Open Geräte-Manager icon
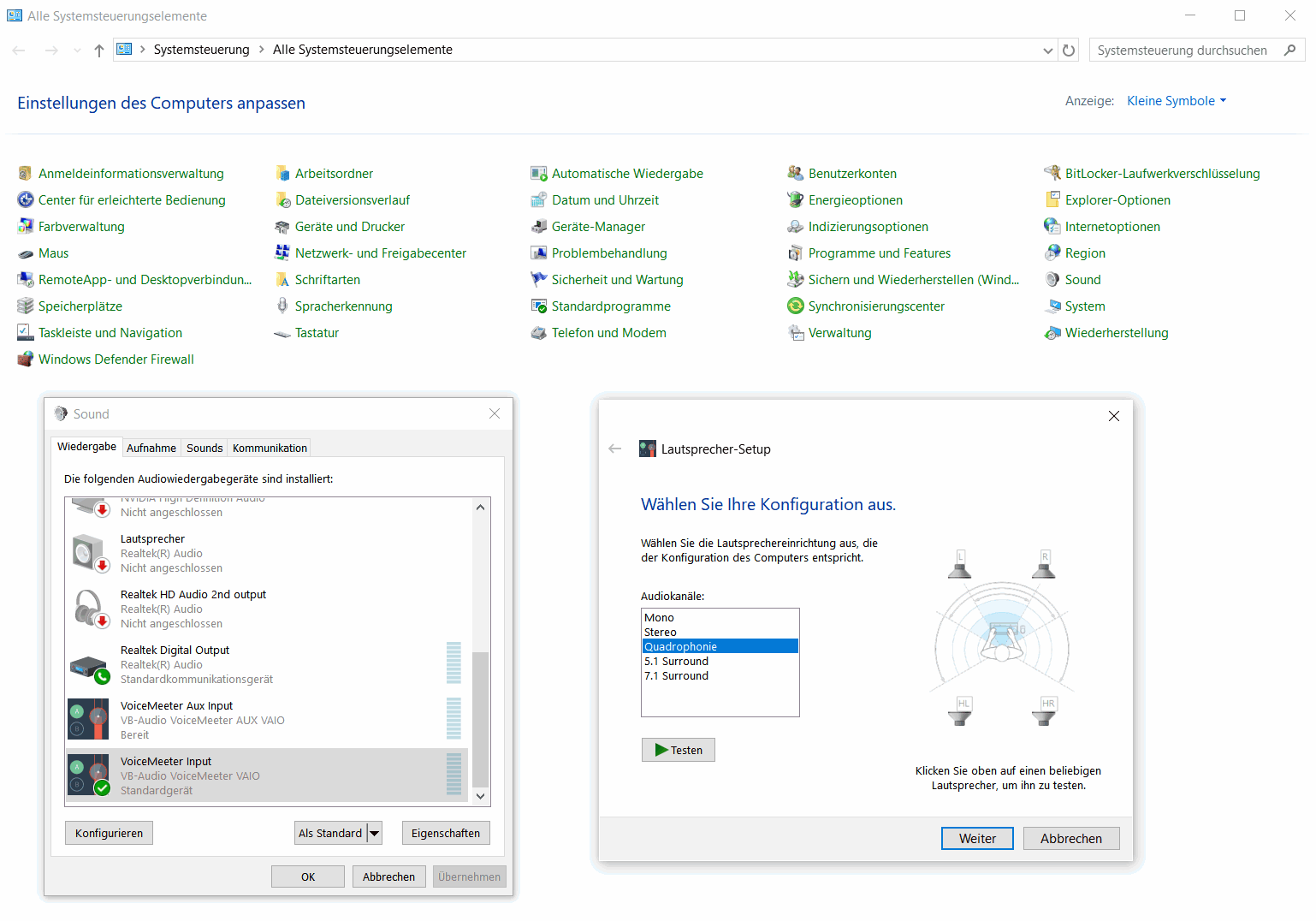 (538, 227)
